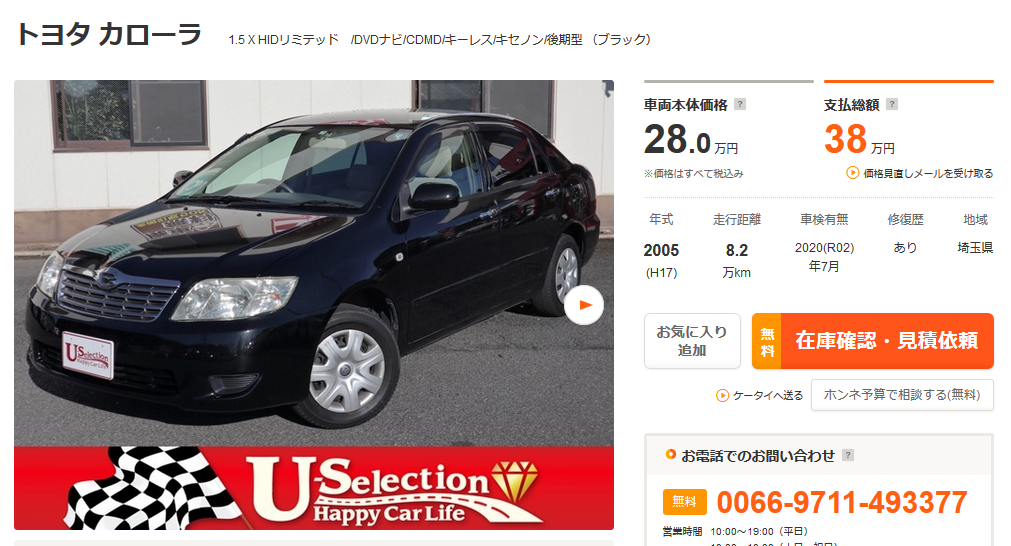1011x546 pixels.
Task: Click the トヨタ カローラ page title
Action: 109,35
